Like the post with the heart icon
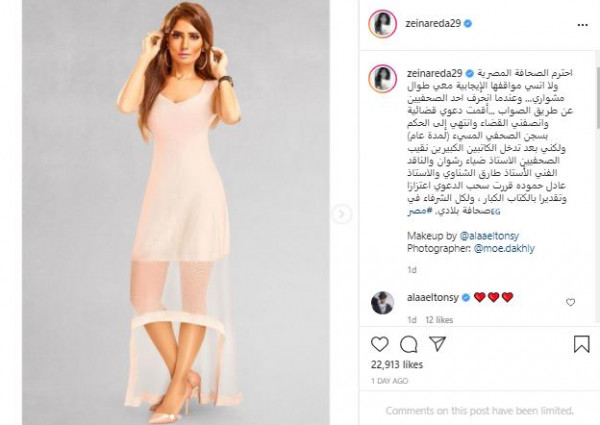Image resolution: width=600 pixels, height=425 pixels. (380, 344)
